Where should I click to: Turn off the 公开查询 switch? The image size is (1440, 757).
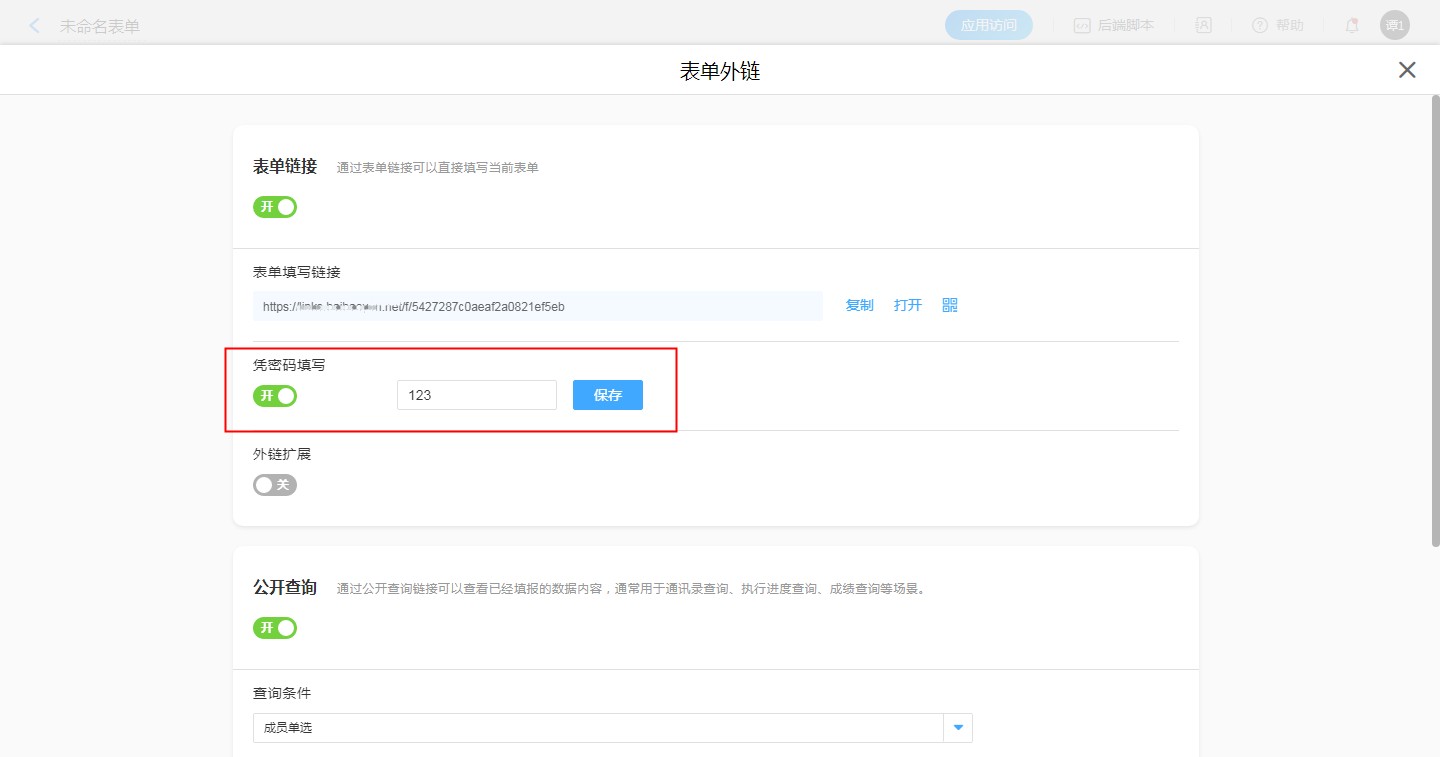(275, 628)
